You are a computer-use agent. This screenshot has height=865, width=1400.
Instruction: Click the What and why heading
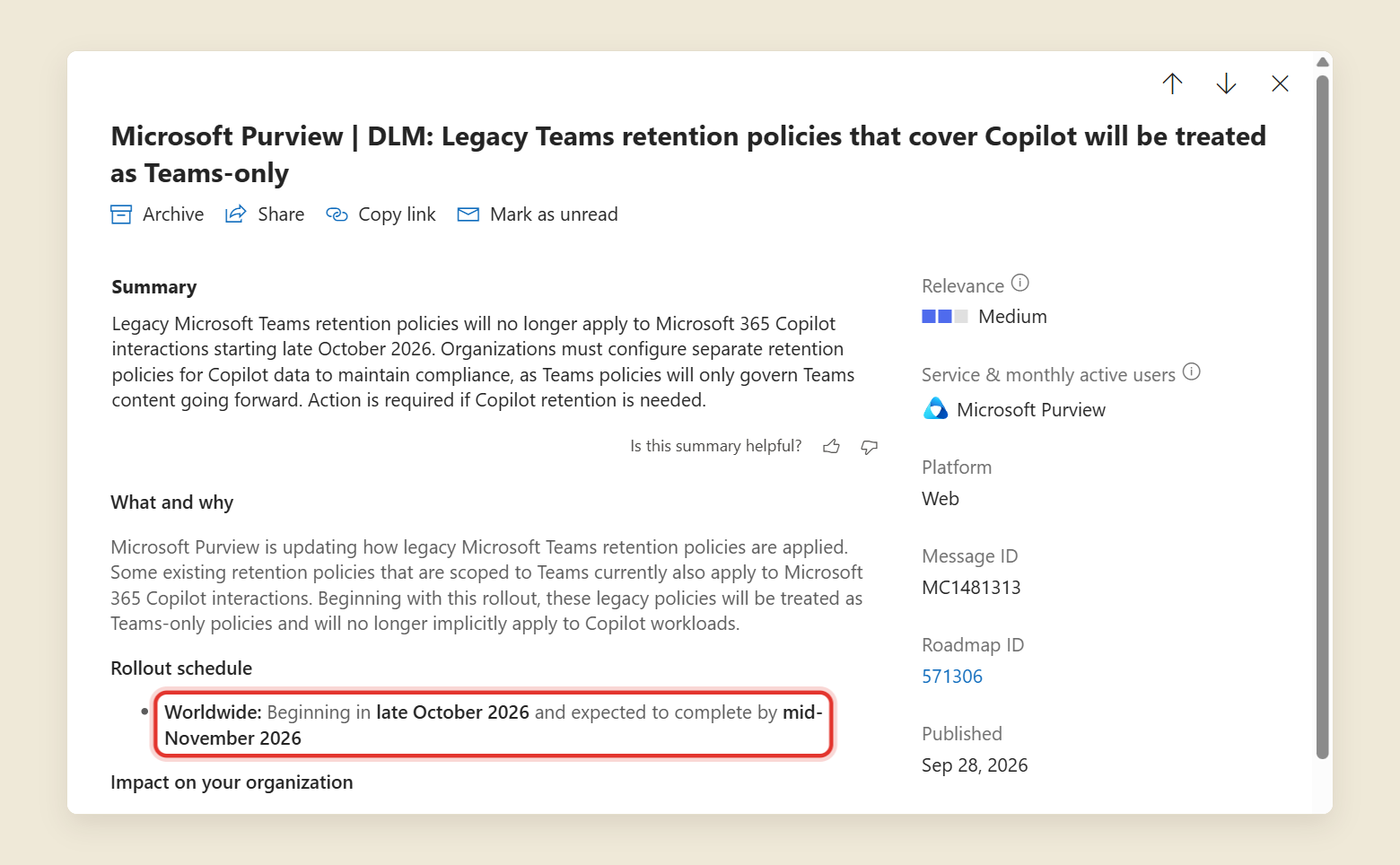[x=172, y=502]
